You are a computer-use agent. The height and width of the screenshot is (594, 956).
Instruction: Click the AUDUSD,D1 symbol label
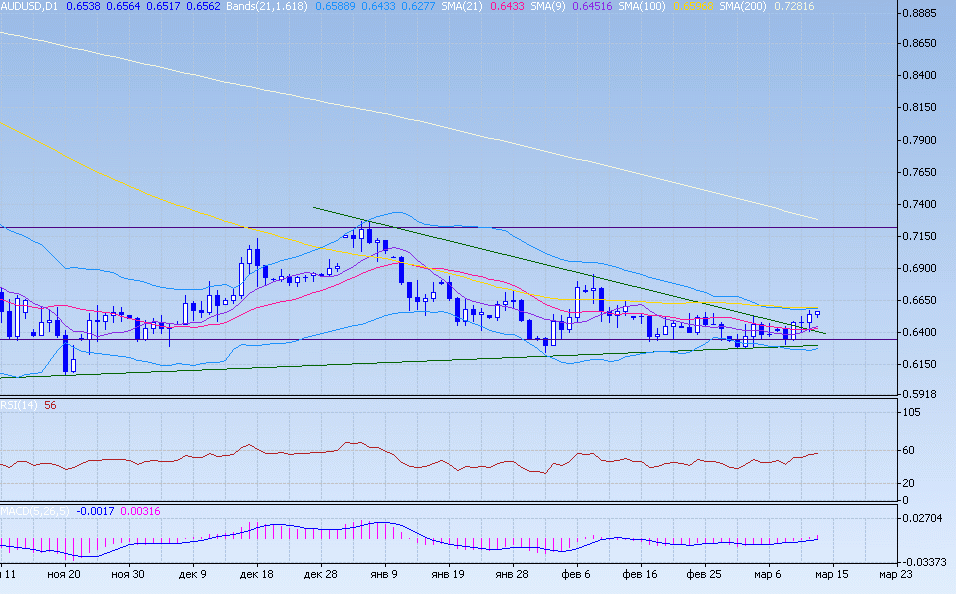click(x=29, y=6)
